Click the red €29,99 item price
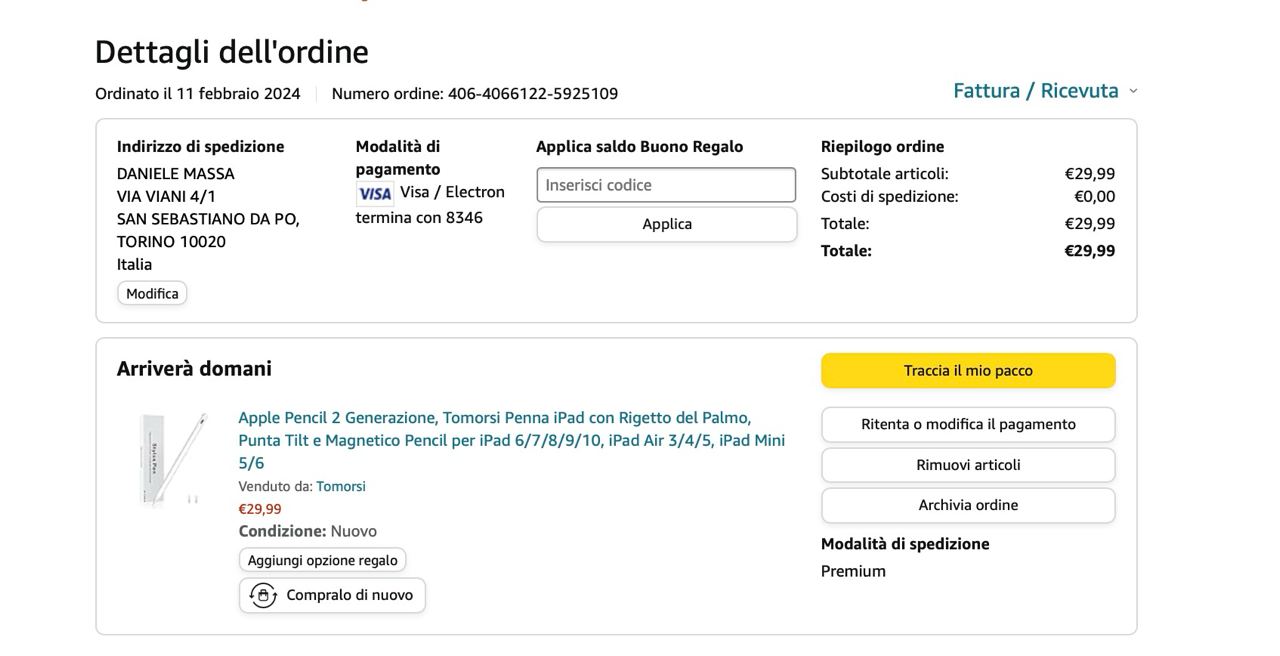Image resolution: width=1280 pixels, height=656 pixels. [260, 509]
